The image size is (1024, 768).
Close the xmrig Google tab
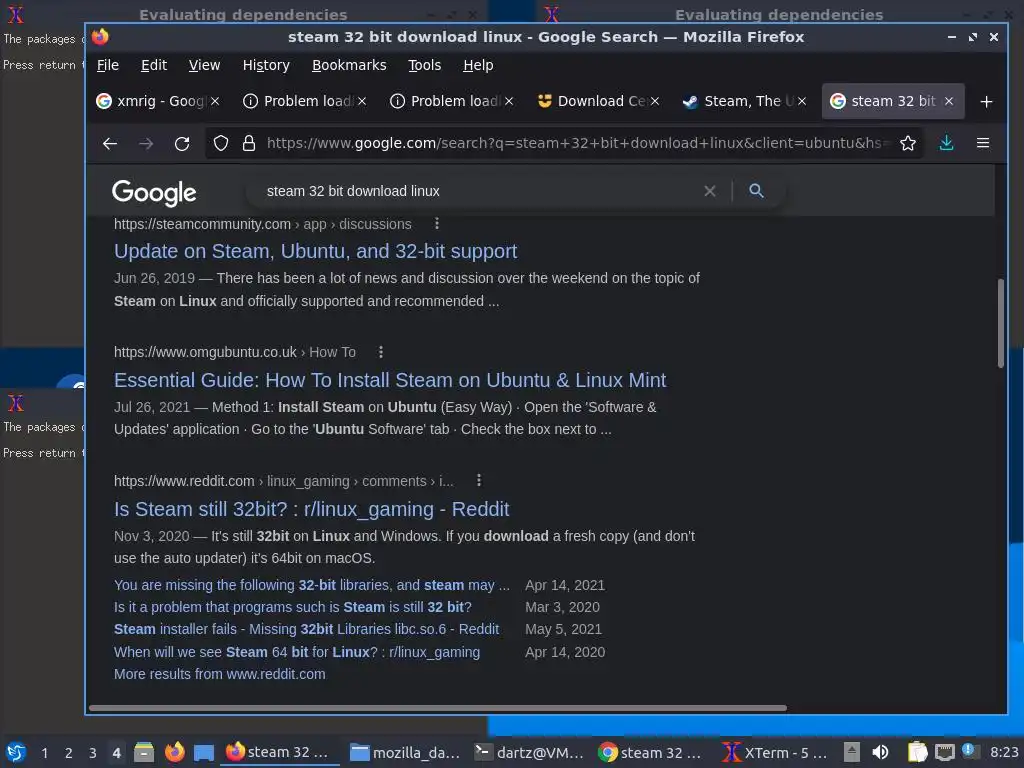215,101
